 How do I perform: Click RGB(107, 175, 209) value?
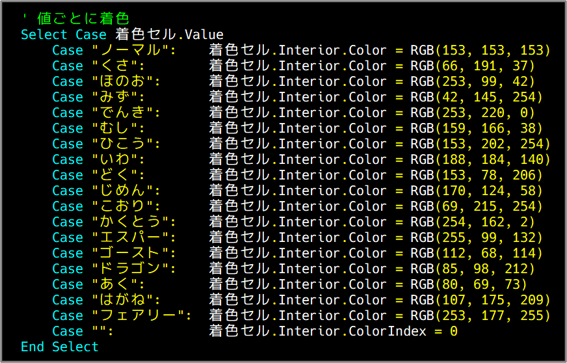point(481,300)
